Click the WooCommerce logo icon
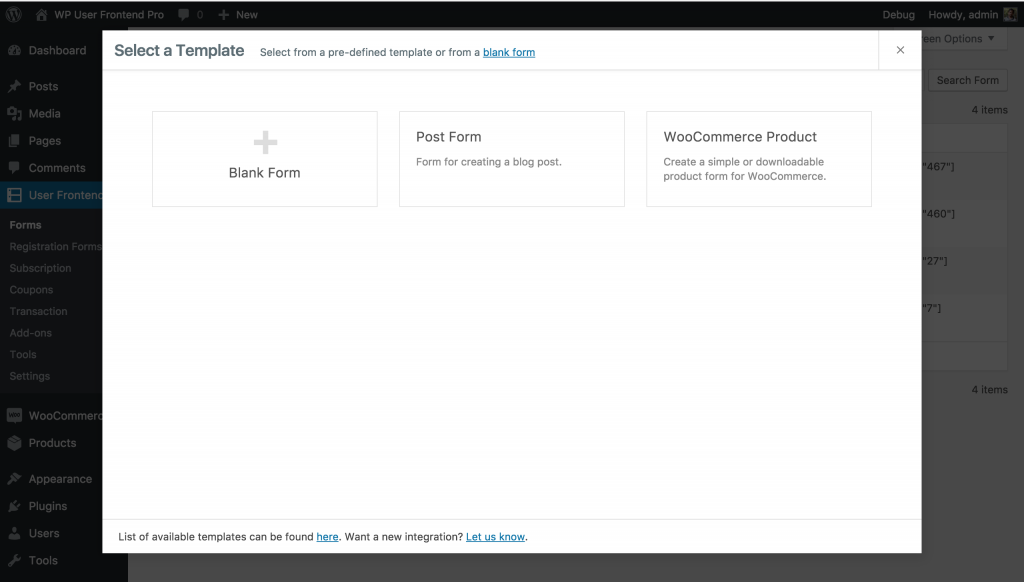The width and height of the screenshot is (1024, 582). [14, 415]
